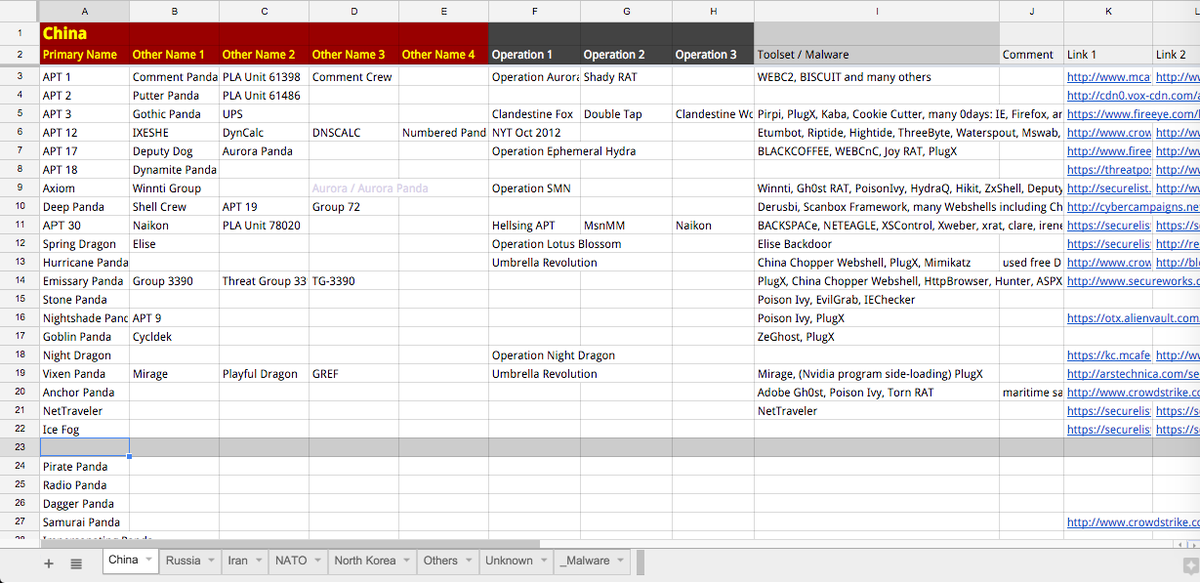
Task: Select the Other Name 3 header cell
Action: pos(354,55)
